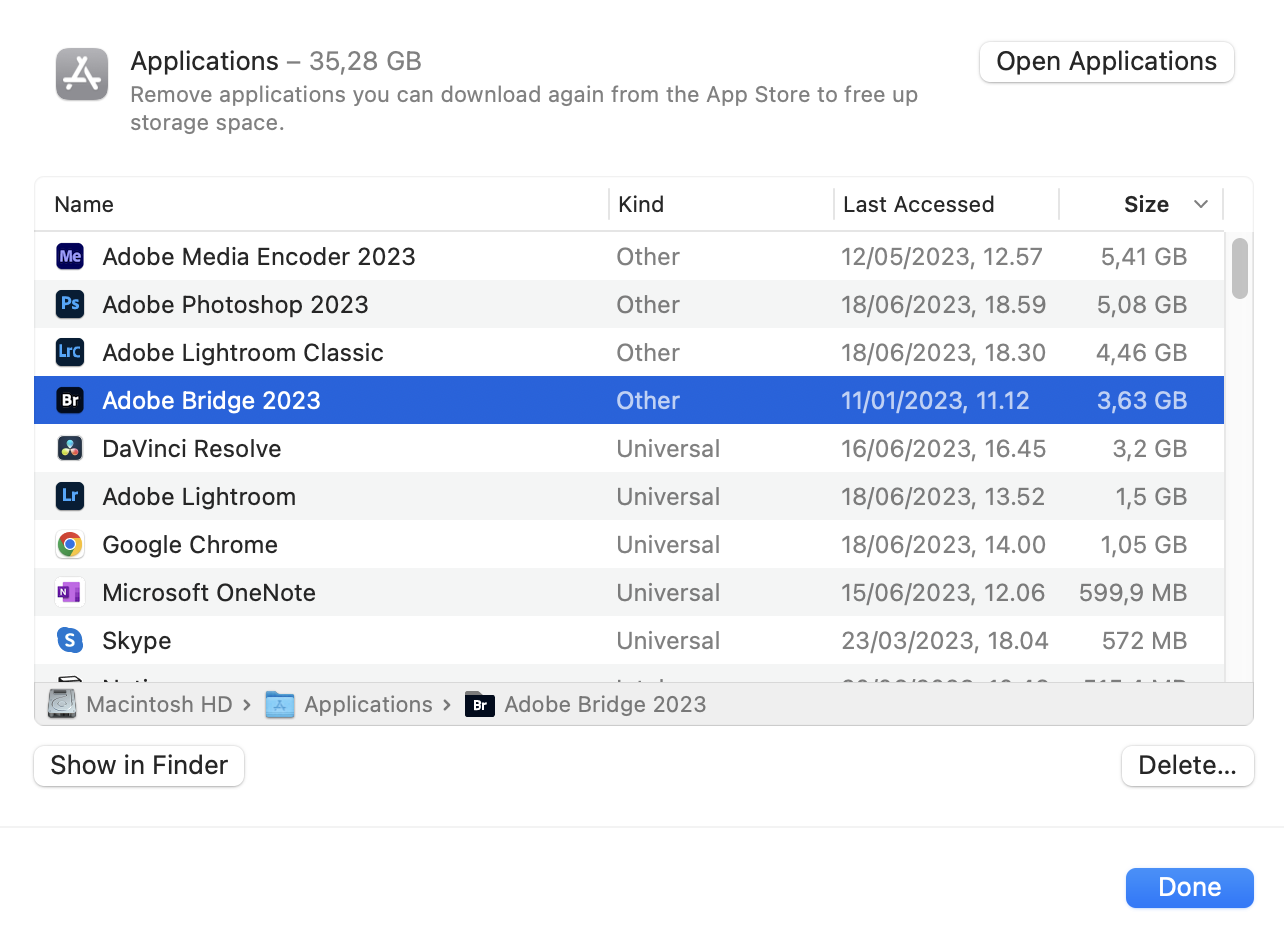Click the Google Chrome app icon

point(70,545)
